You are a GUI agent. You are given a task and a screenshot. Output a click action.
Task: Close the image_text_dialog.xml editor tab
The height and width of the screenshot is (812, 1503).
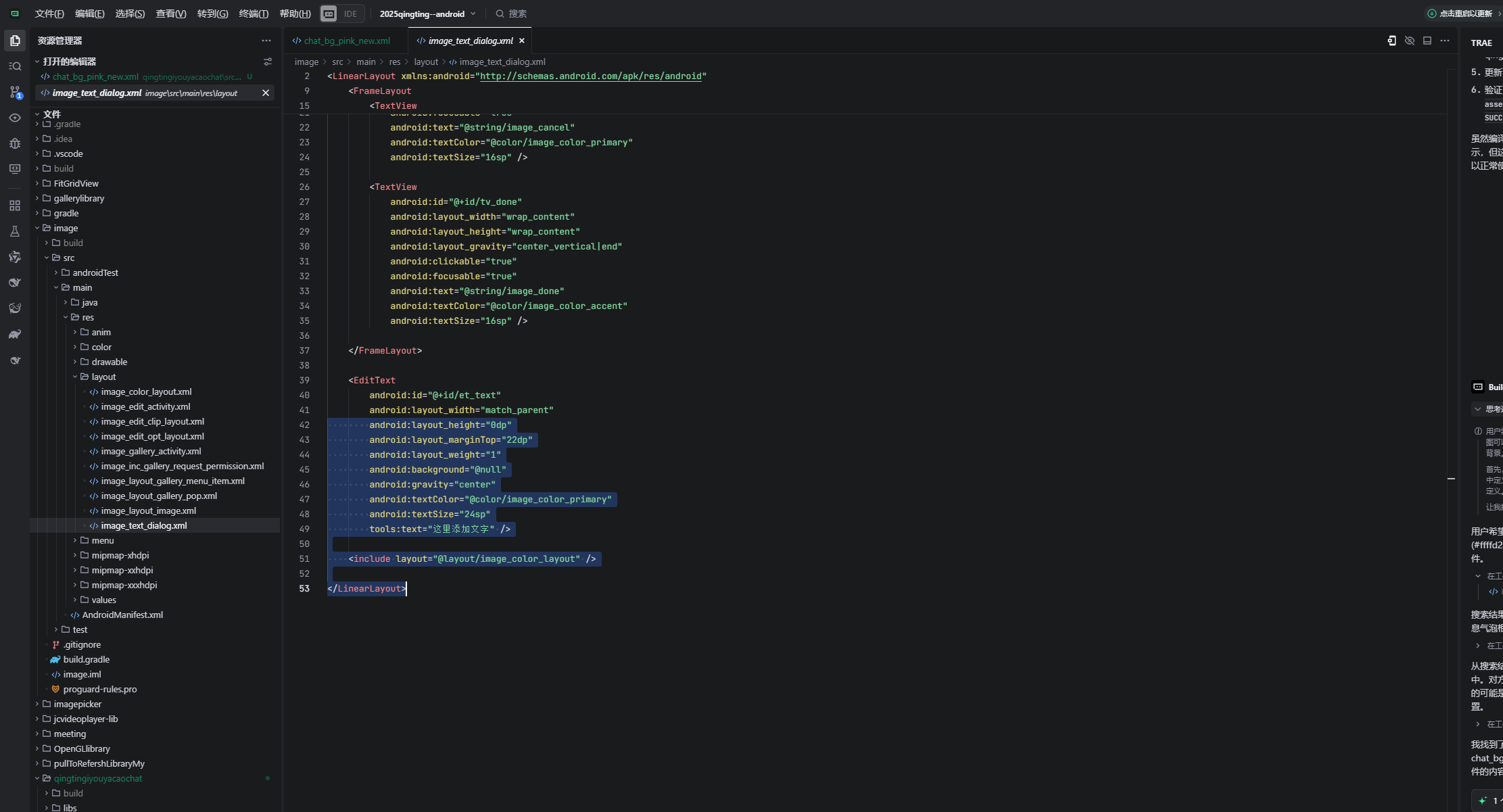click(x=522, y=41)
